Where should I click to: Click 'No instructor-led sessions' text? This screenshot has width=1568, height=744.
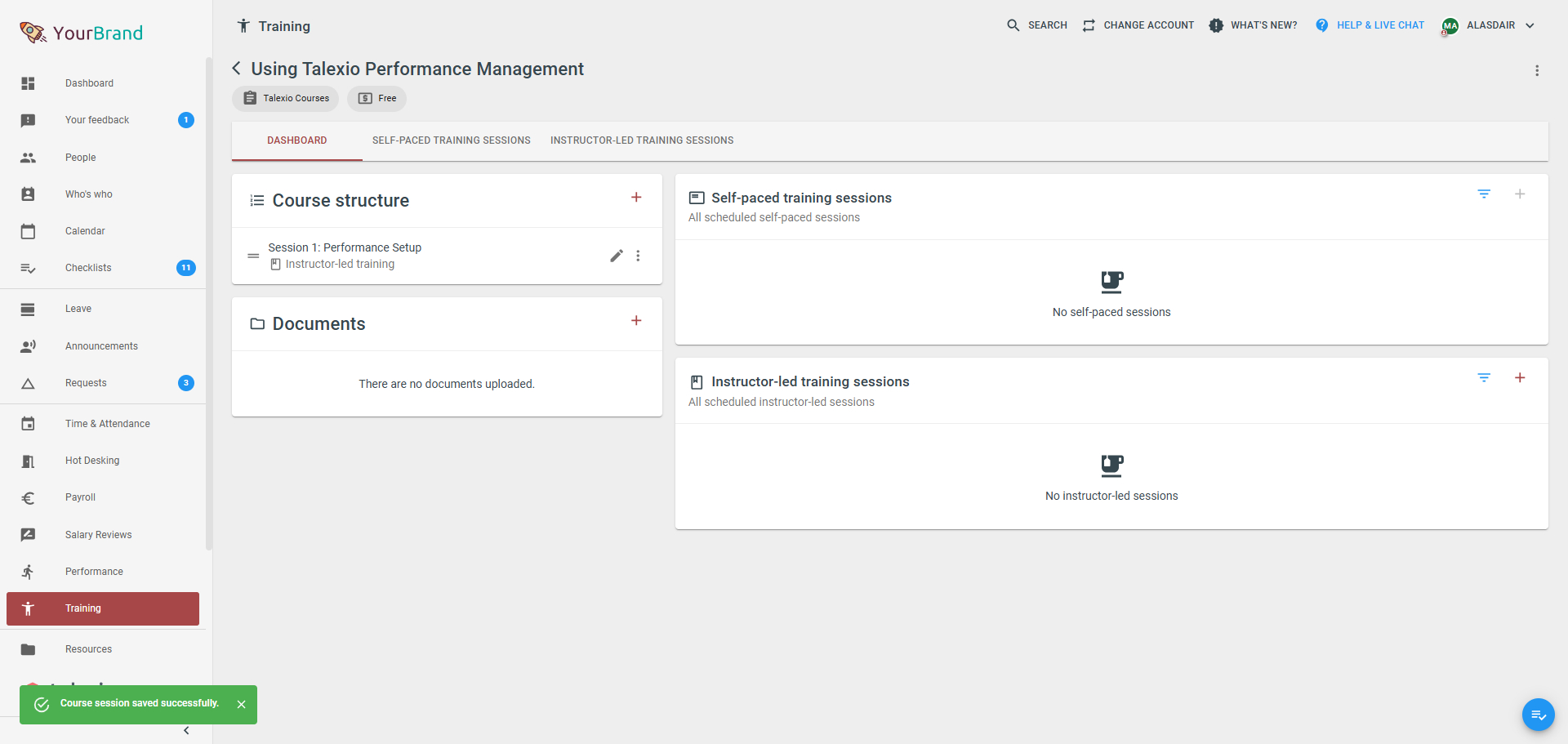pos(1111,496)
